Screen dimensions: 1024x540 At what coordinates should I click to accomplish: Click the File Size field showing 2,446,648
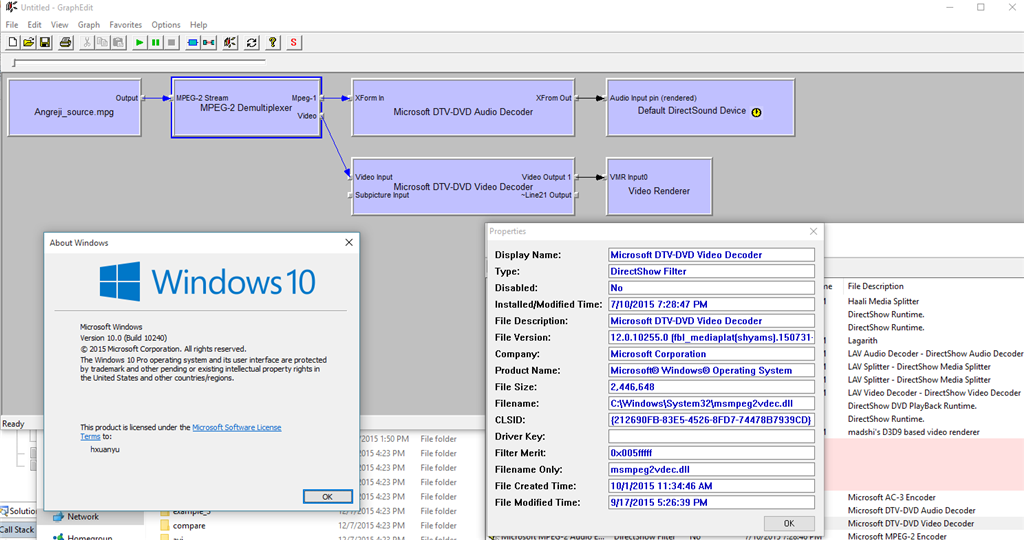coord(711,387)
